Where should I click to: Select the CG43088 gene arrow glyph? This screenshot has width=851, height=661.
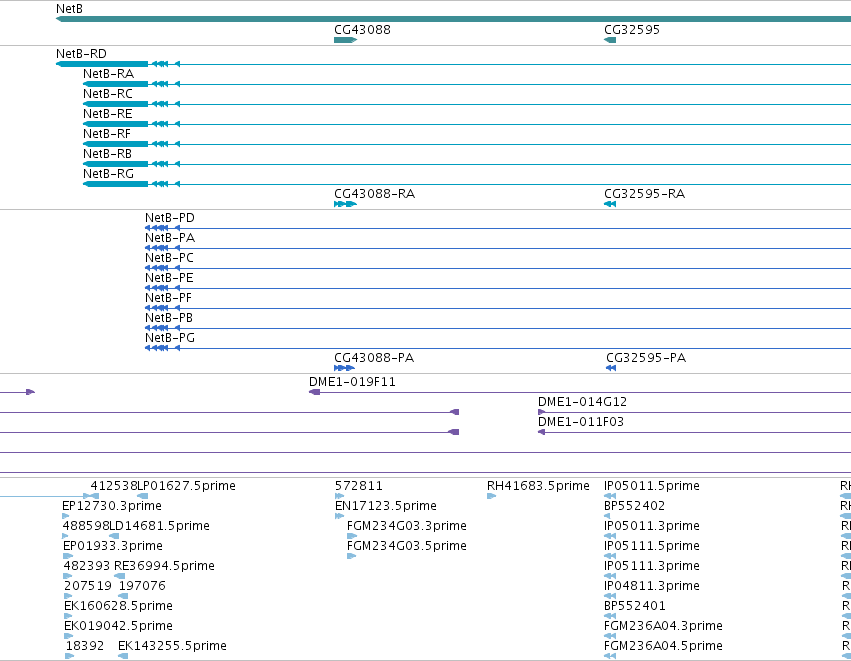click(346, 40)
